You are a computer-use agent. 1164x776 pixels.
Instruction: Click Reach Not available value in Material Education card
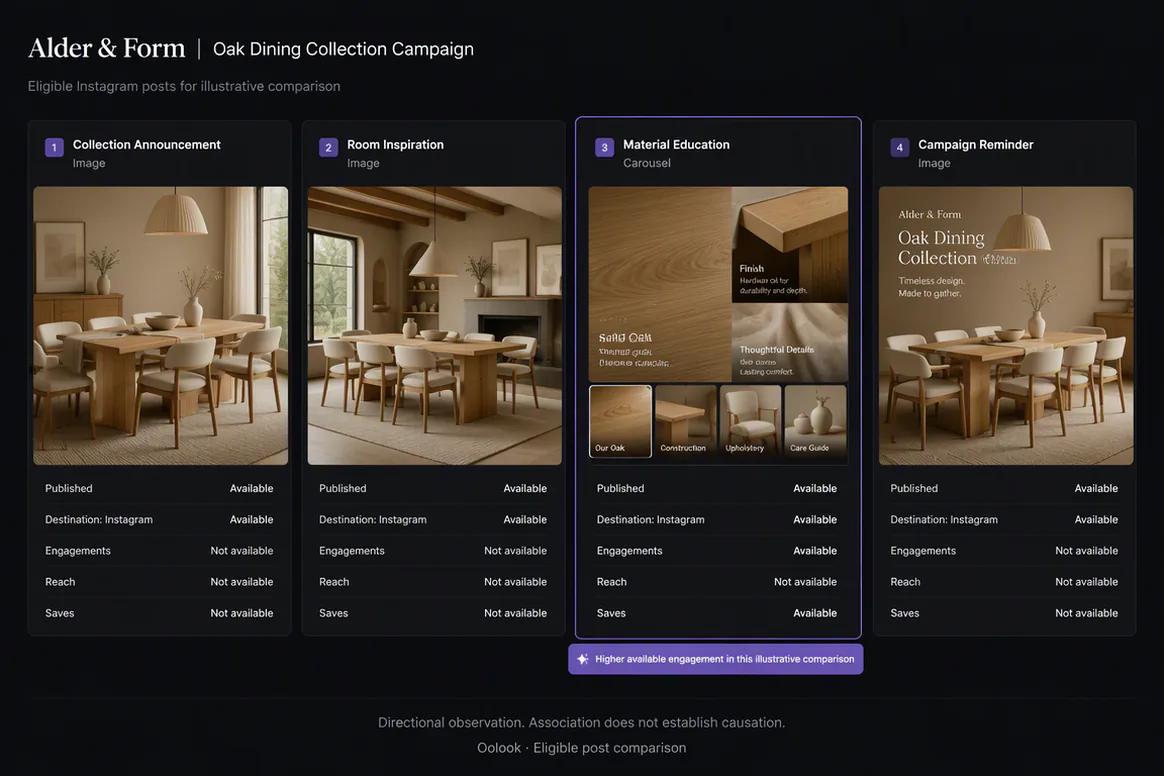[x=805, y=582]
